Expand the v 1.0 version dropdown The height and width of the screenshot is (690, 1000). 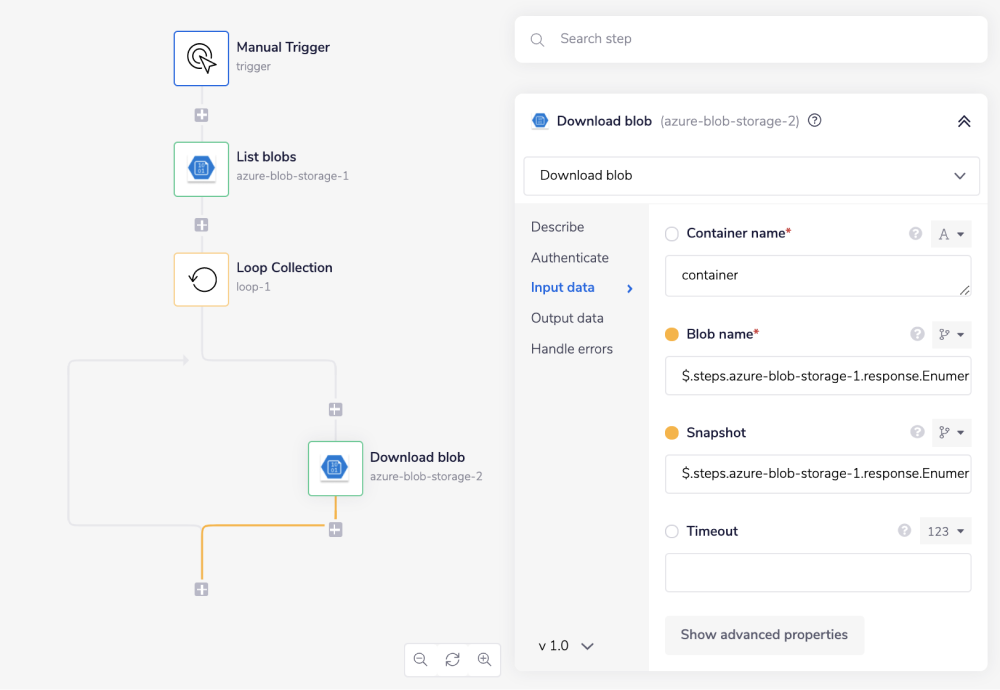[x=566, y=646]
